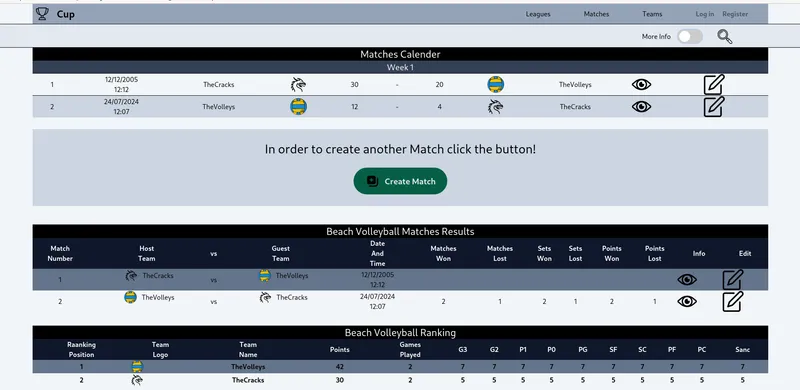Click the Games Played column header

pyautogui.click(x=410, y=350)
